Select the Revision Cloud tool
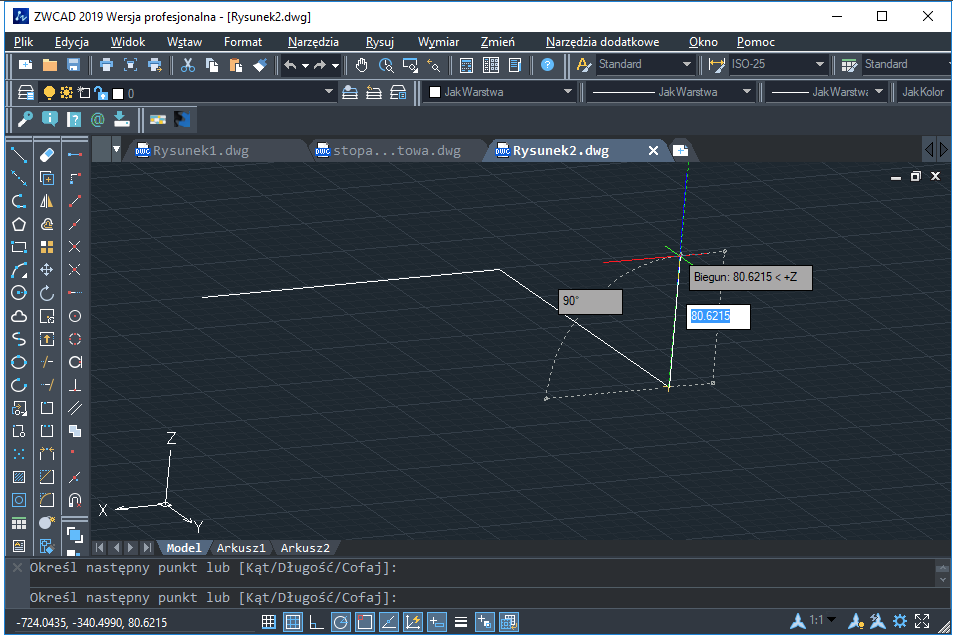This screenshot has width=953, height=639. click(x=18, y=316)
